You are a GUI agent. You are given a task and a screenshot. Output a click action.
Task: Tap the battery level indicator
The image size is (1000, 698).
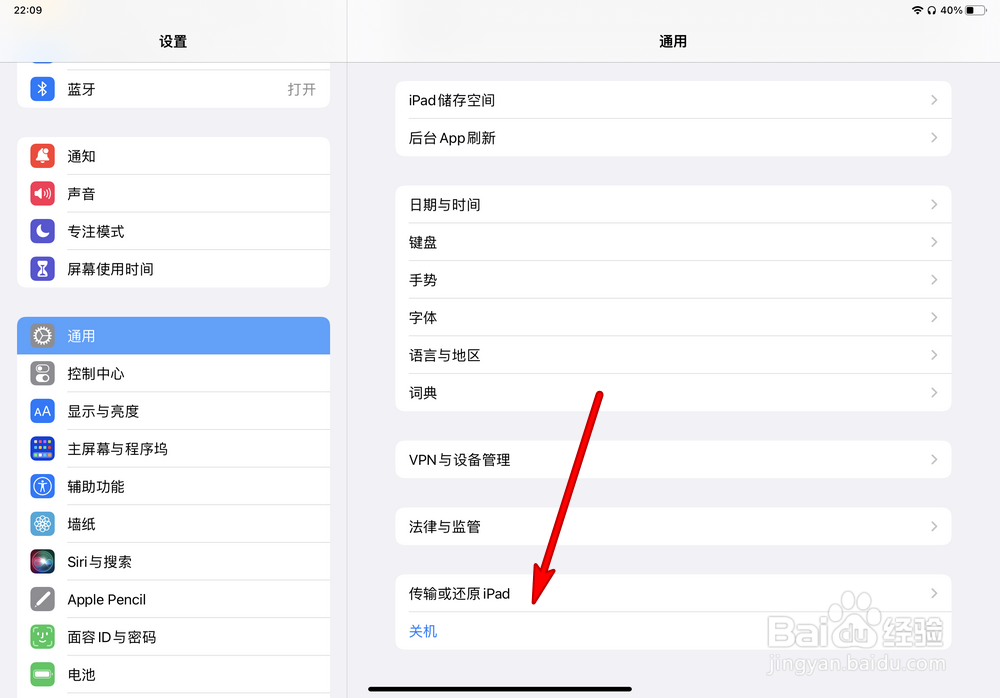976,10
